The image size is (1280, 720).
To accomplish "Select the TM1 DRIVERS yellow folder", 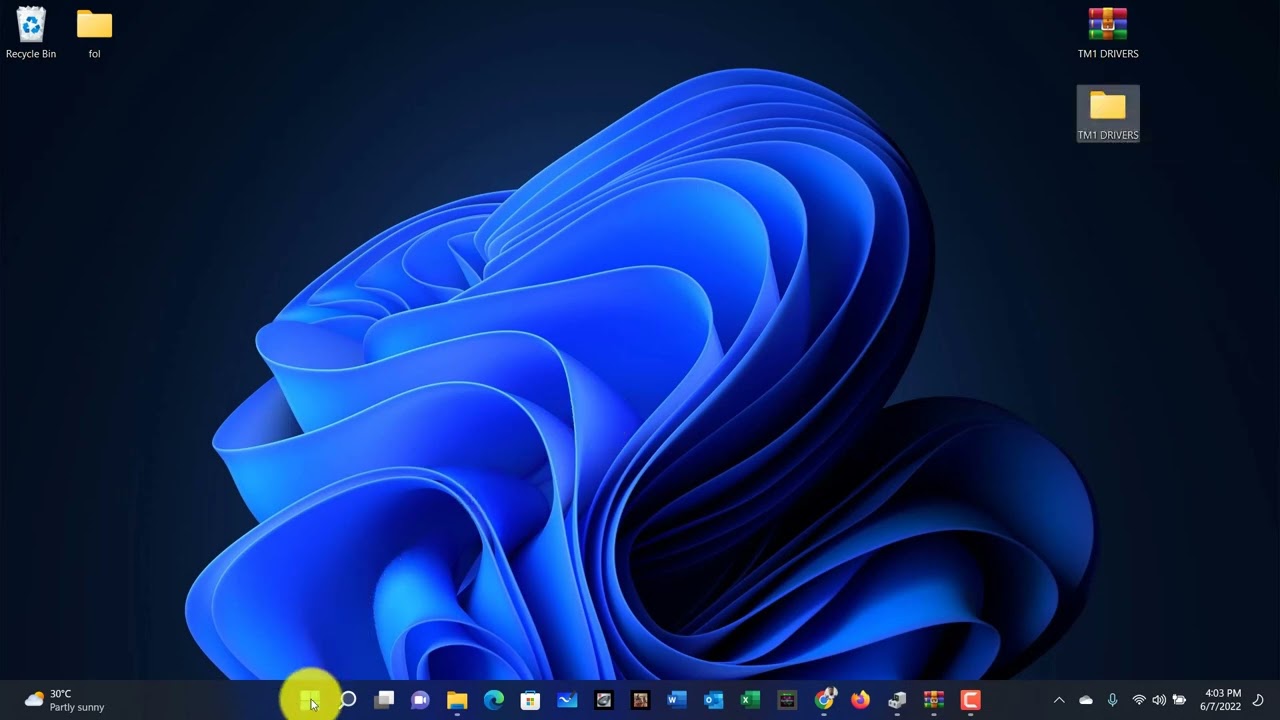I will click(1108, 114).
